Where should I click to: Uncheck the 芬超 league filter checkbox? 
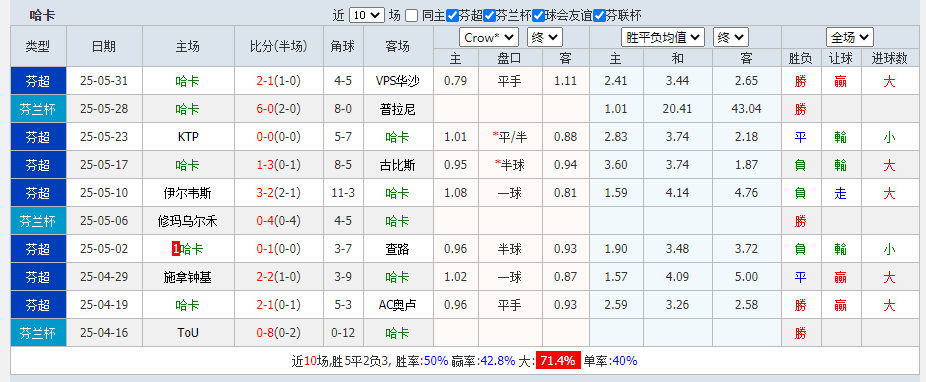click(452, 15)
